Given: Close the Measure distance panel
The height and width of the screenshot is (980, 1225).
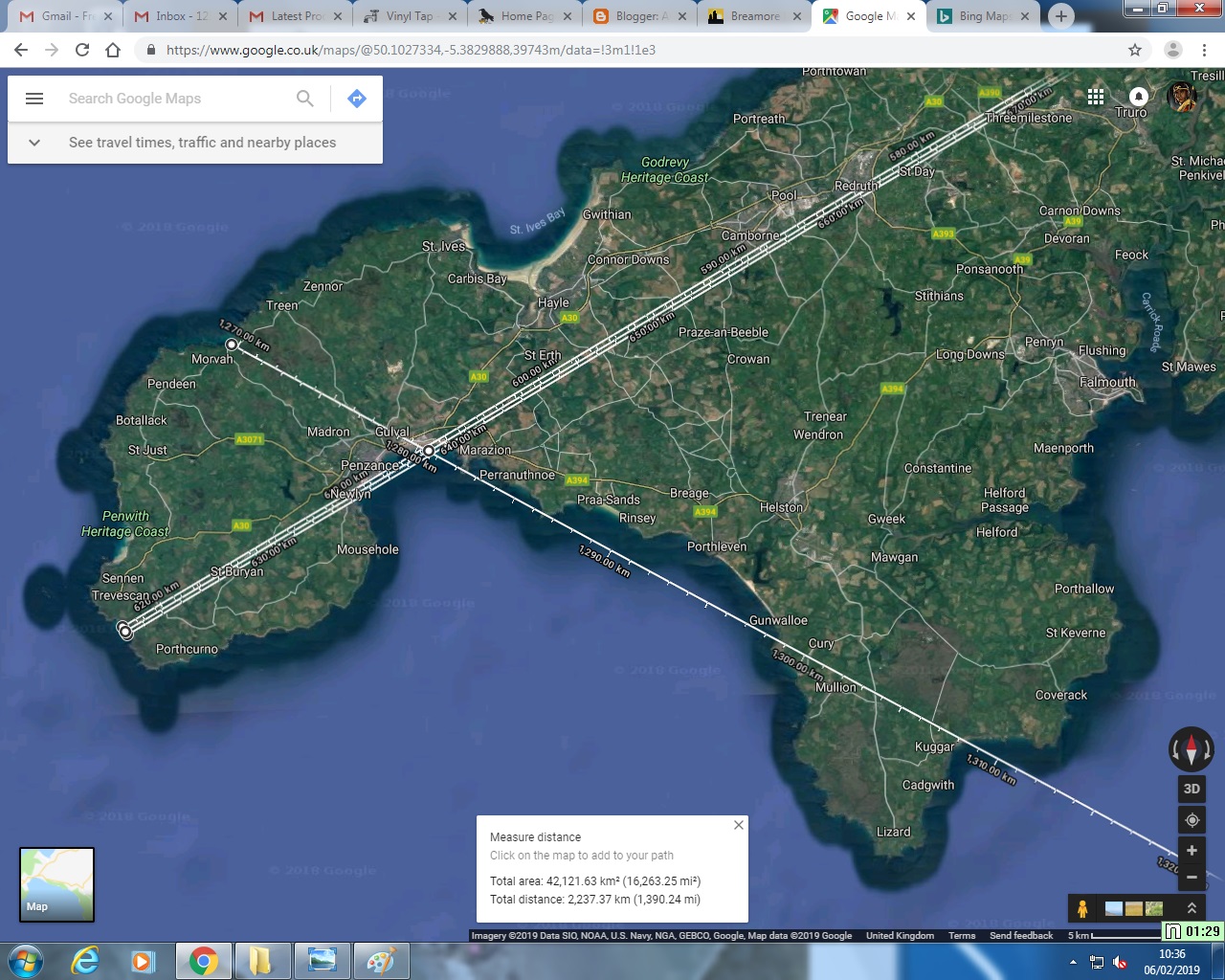Looking at the screenshot, I should tap(738, 824).
